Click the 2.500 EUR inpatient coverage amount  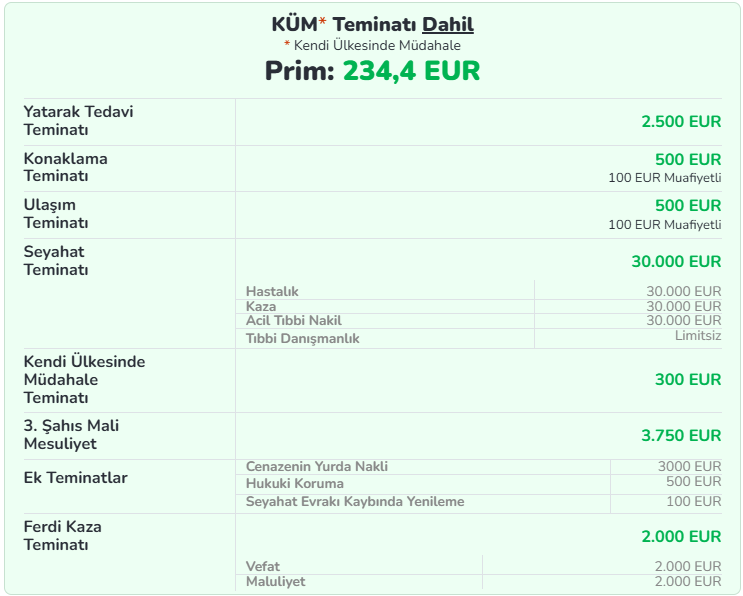(x=681, y=121)
